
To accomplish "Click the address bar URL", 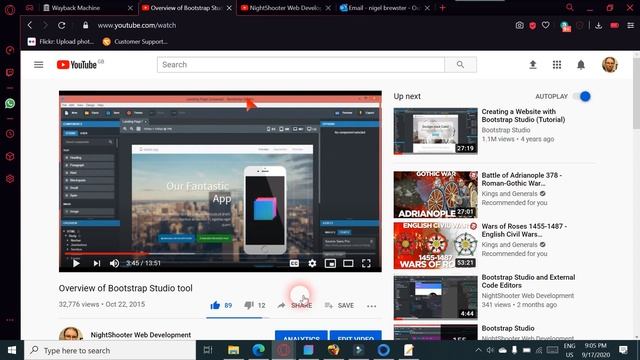I will point(137,25).
